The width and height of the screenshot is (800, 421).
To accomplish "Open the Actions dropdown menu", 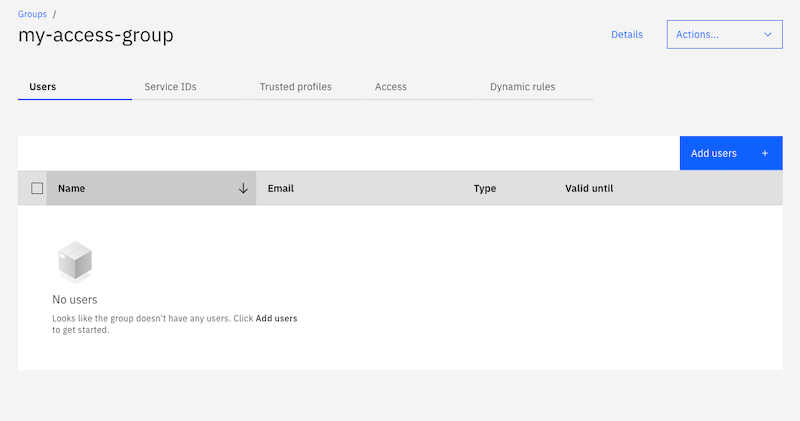I will (724, 34).
